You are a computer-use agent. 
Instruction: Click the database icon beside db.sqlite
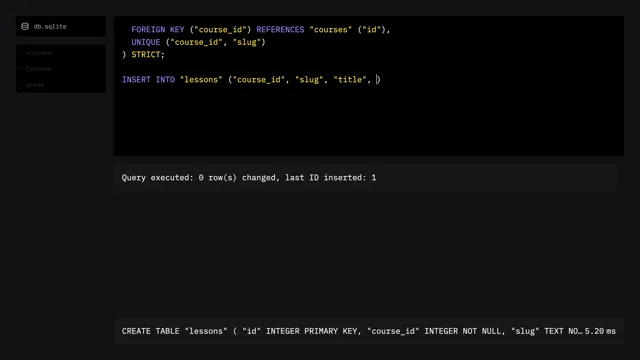tap(25, 27)
